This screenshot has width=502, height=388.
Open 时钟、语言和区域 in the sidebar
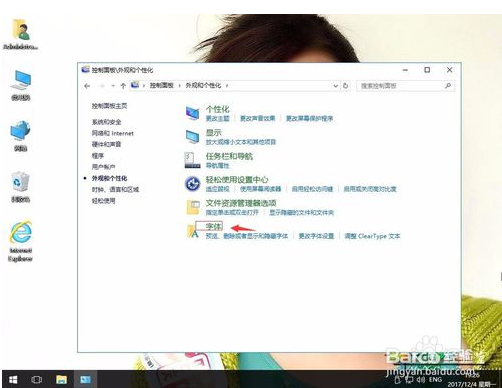pyautogui.click(x=115, y=189)
